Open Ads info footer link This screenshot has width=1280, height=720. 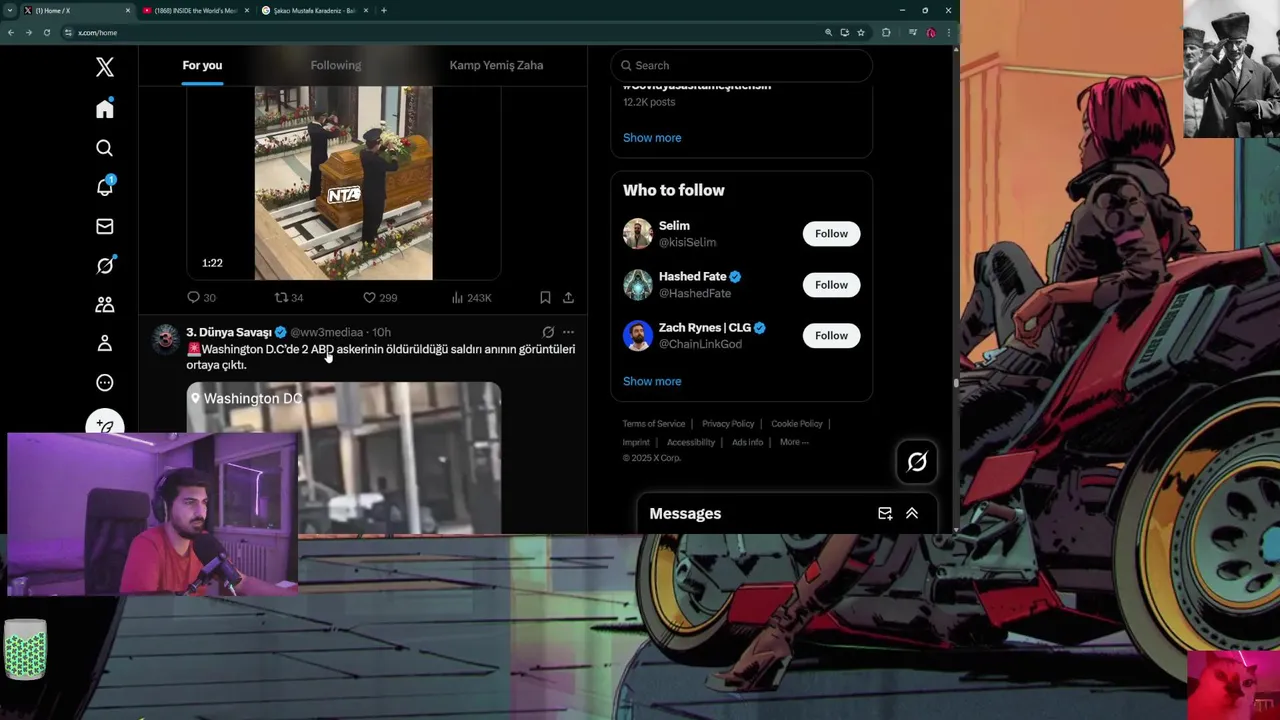(x=747, y=442)
